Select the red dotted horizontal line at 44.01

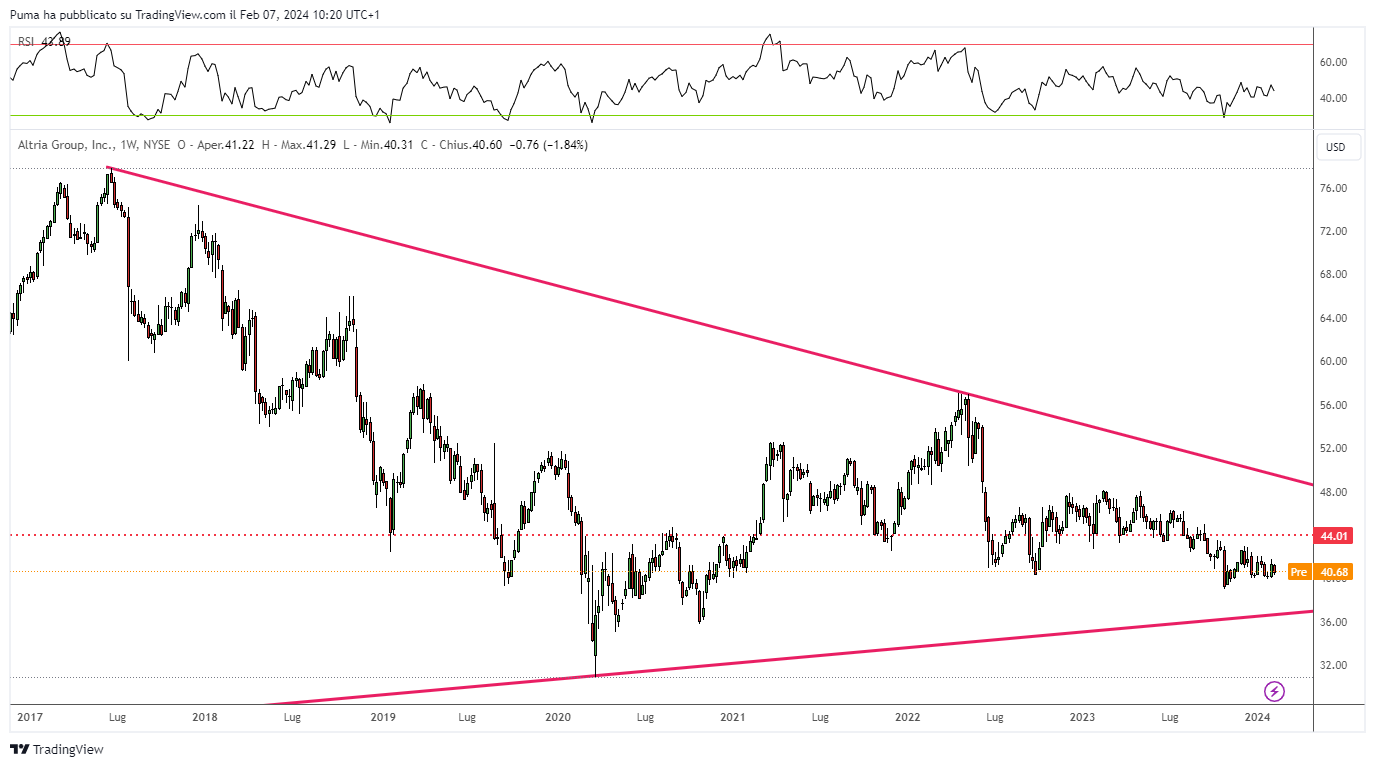point(660,535)
